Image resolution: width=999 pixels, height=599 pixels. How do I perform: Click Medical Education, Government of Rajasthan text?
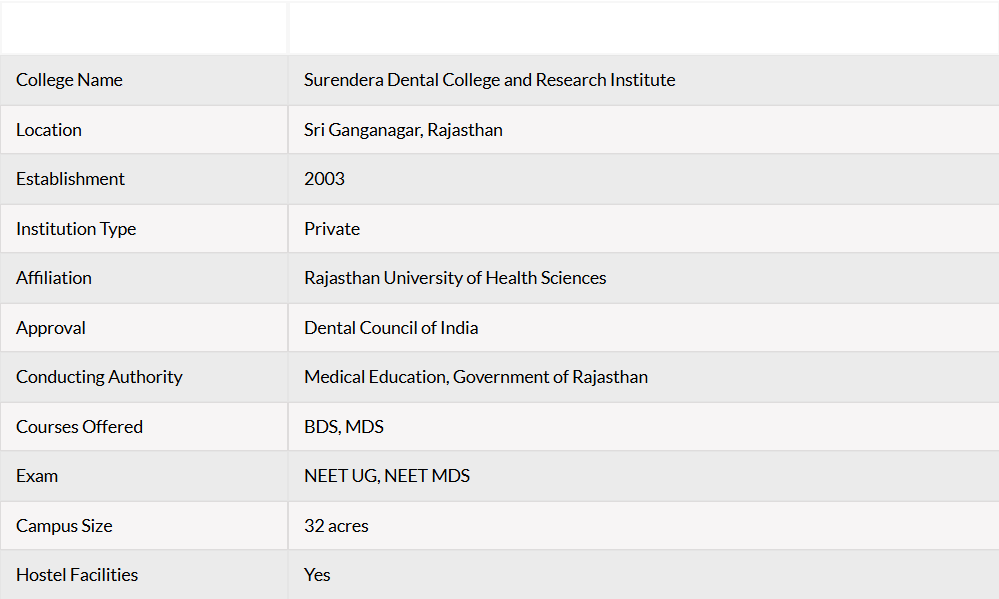(476, 377)
